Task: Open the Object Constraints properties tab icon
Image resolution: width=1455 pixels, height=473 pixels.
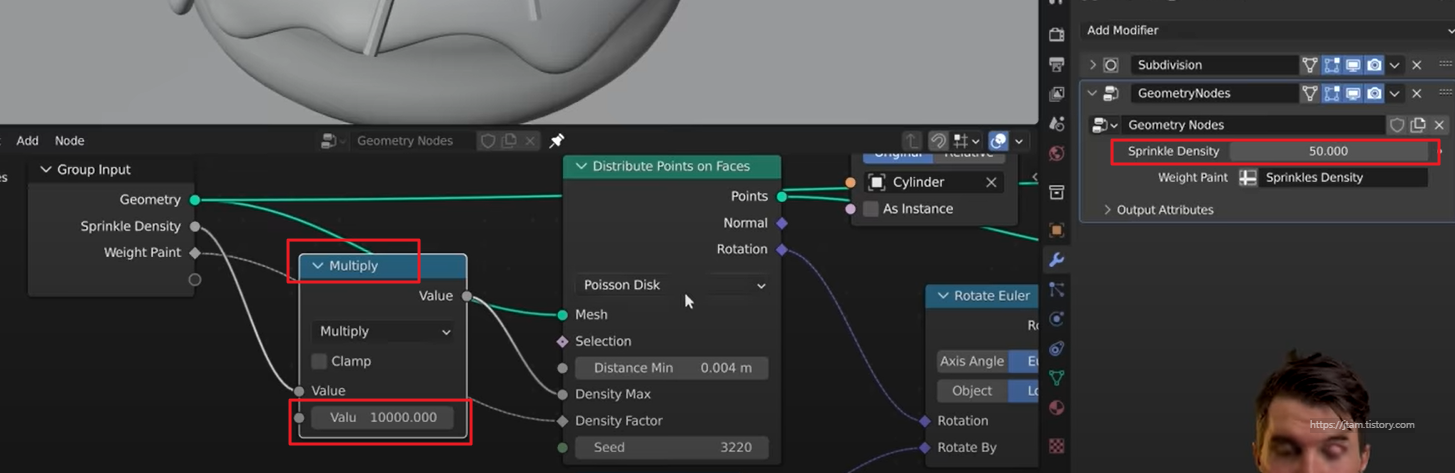Action: click(x=1057, y=349)
